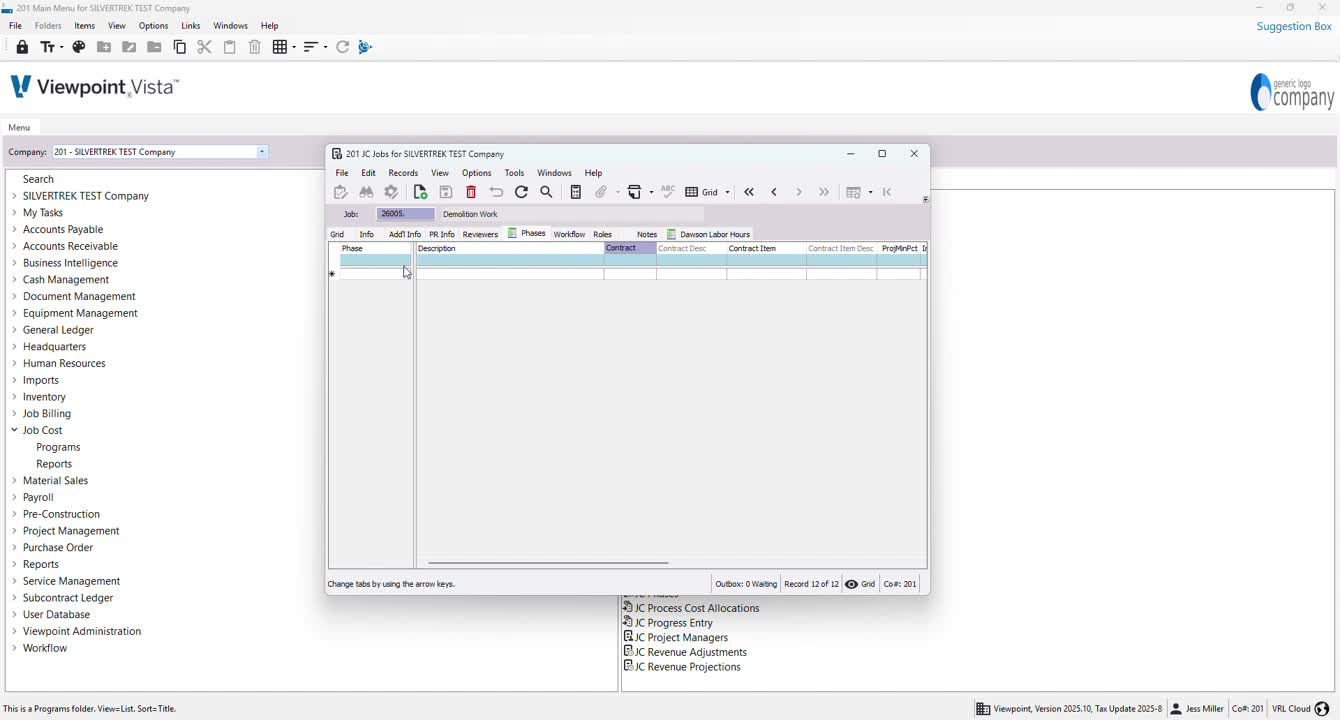Open JC Process Cost Allocations program
This screenshot has width=1340, height=720.
pos(691,608)
